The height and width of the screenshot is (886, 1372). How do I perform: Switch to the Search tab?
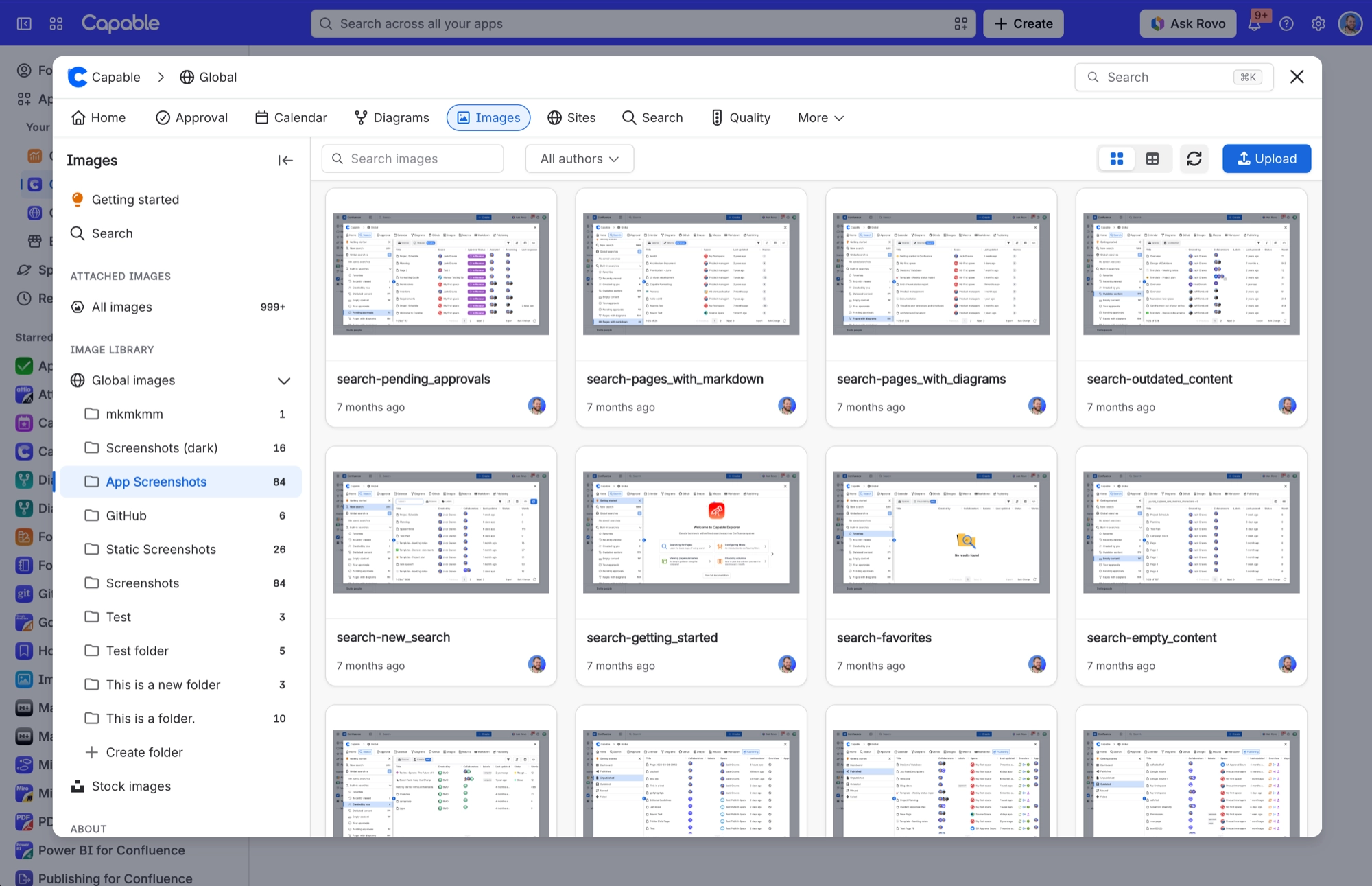point(652,118)
